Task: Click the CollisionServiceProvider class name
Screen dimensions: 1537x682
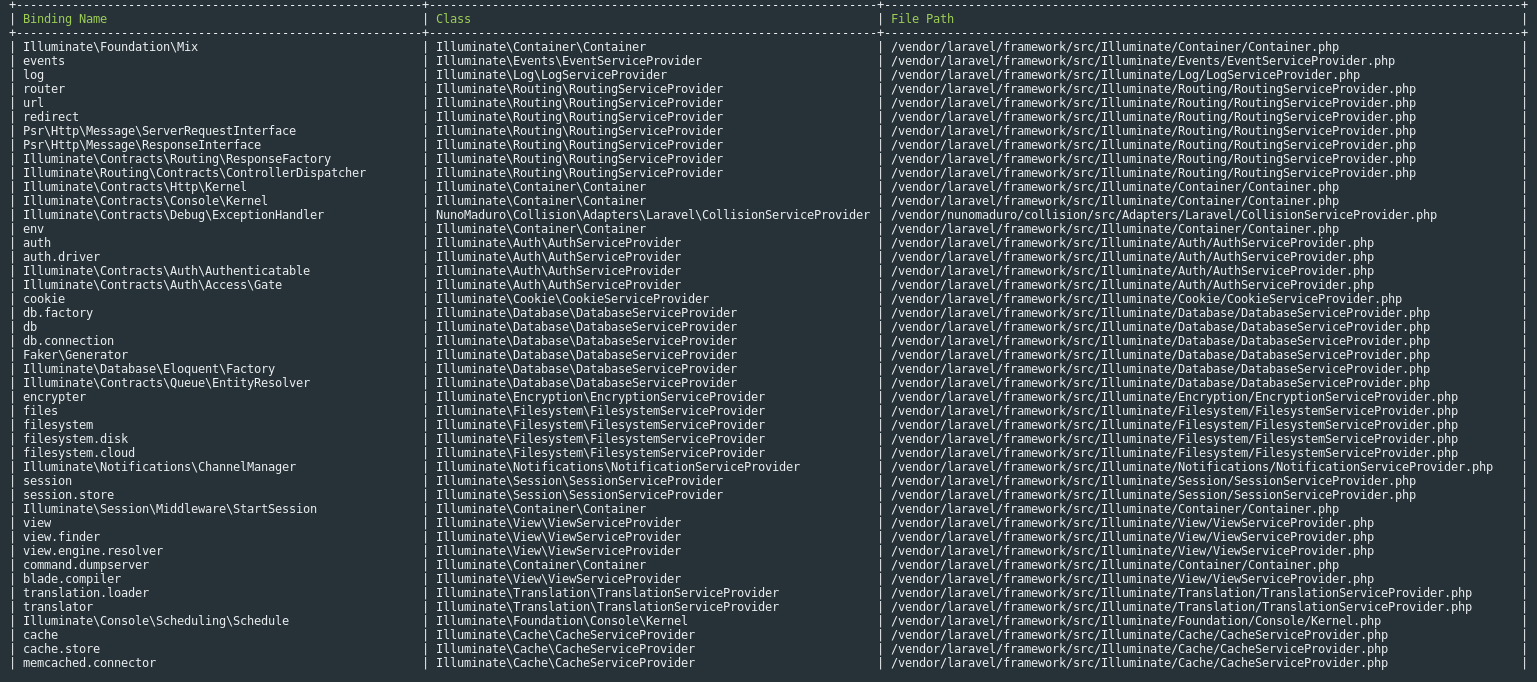Action: pyautogui.click(x=652, y=214)
